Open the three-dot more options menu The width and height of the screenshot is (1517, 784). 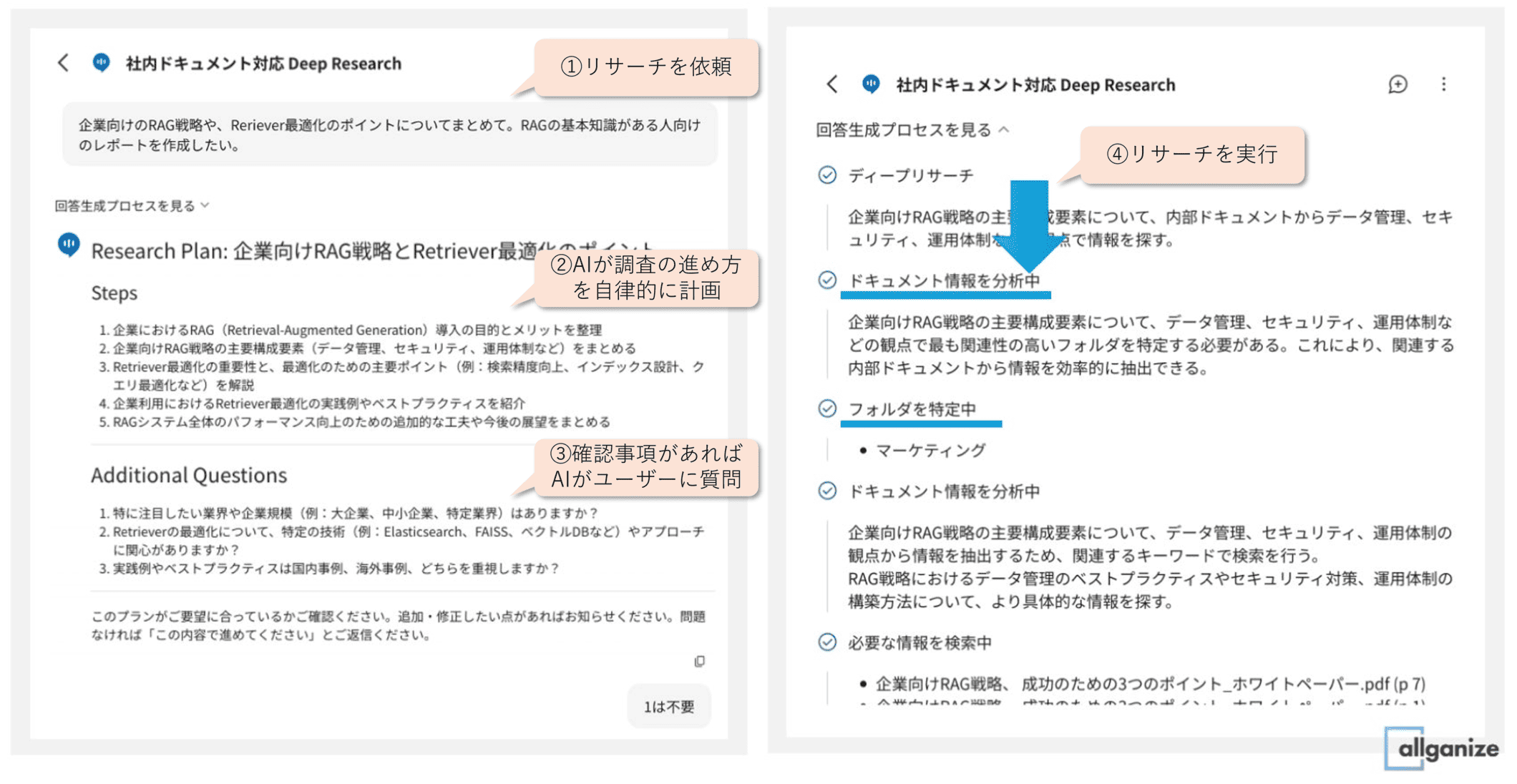[1443, 84]
